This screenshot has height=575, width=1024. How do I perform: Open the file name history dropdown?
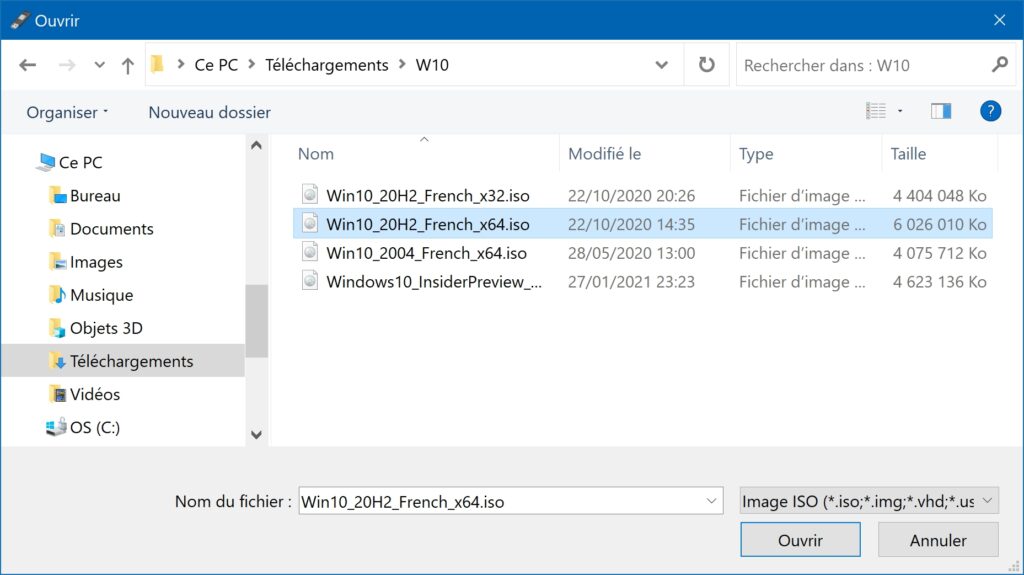[711, 501]
